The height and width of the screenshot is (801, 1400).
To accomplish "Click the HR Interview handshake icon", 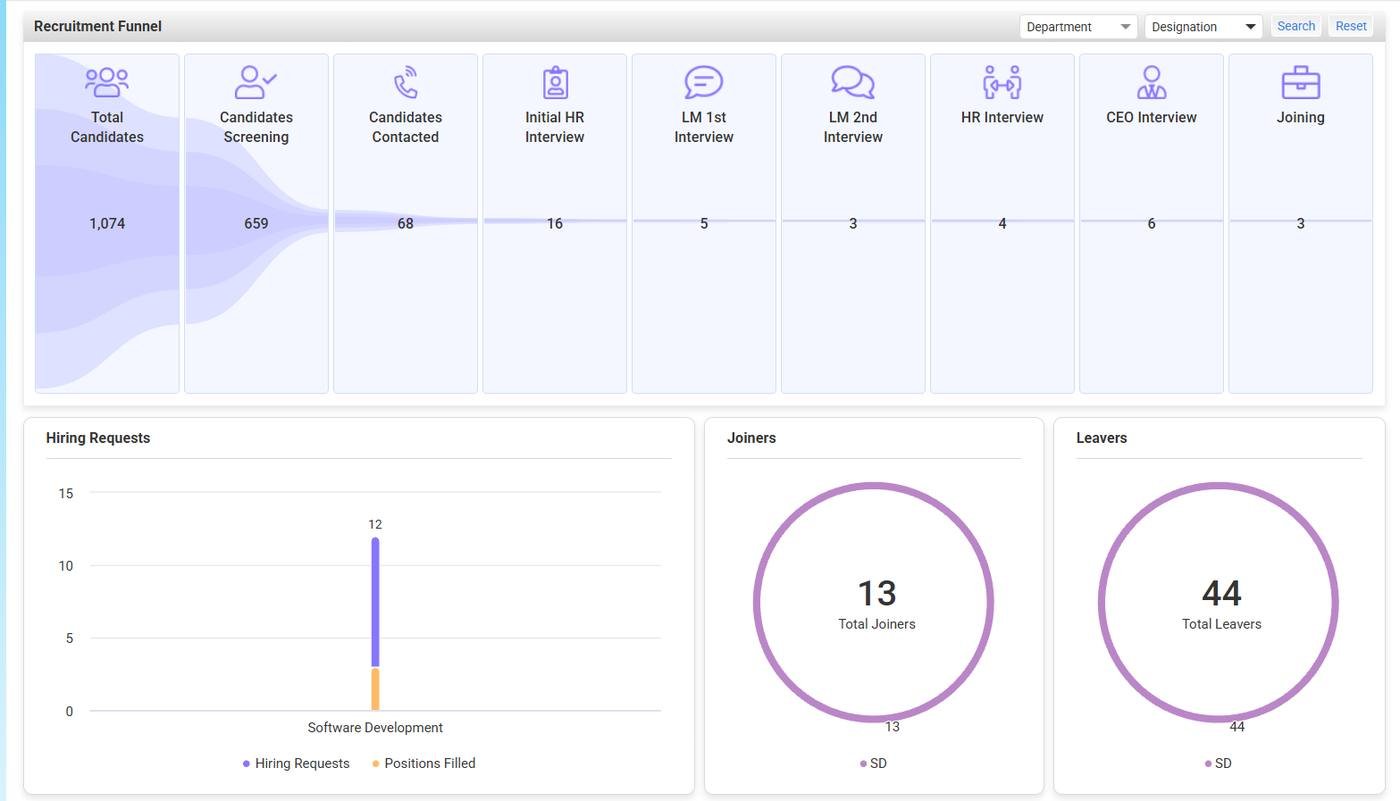I will (x=1002, y=82).
